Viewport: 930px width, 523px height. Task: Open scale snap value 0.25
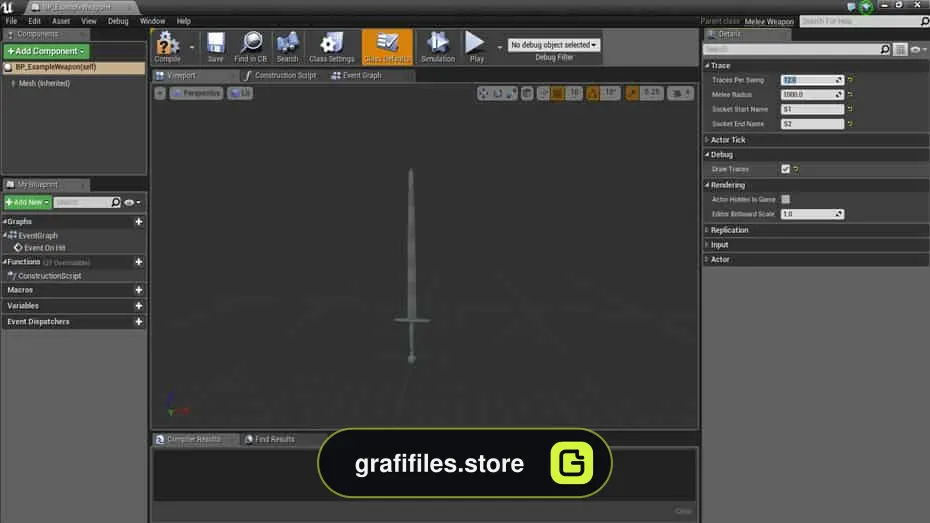[652, 93]
